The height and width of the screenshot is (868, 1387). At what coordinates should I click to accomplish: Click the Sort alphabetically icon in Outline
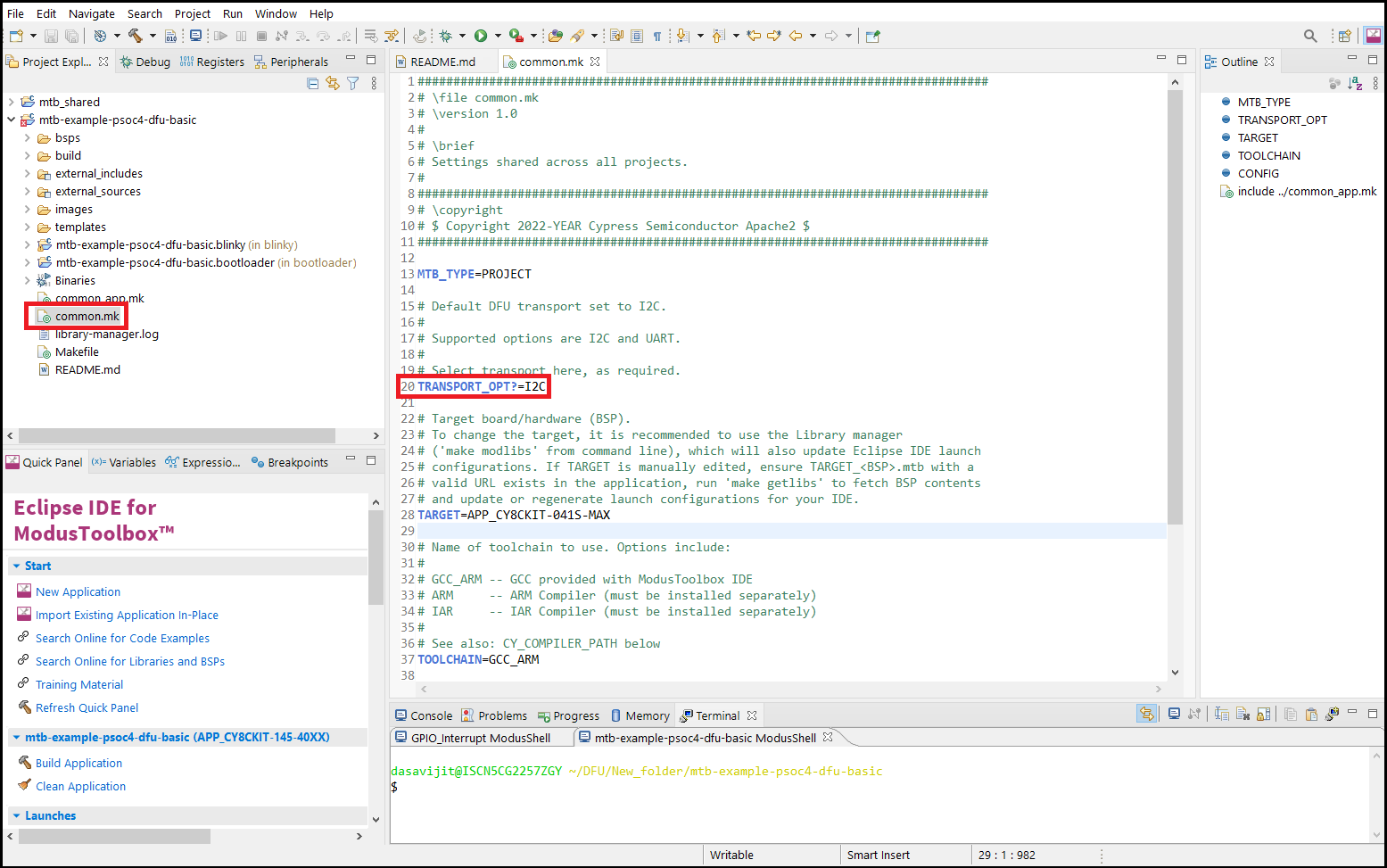(1355, 83)
